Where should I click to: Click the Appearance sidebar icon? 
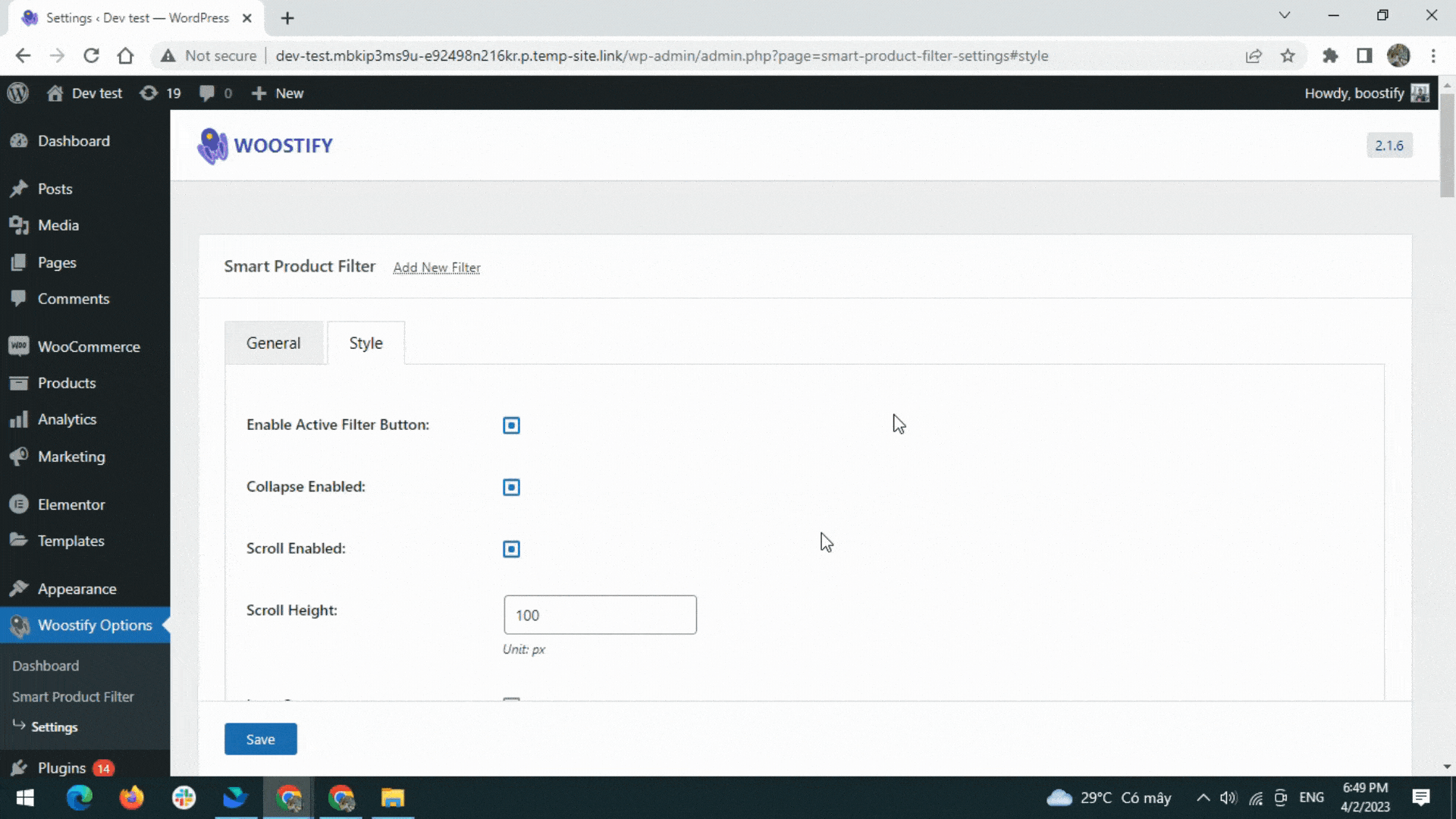click(x=18, y=588)
